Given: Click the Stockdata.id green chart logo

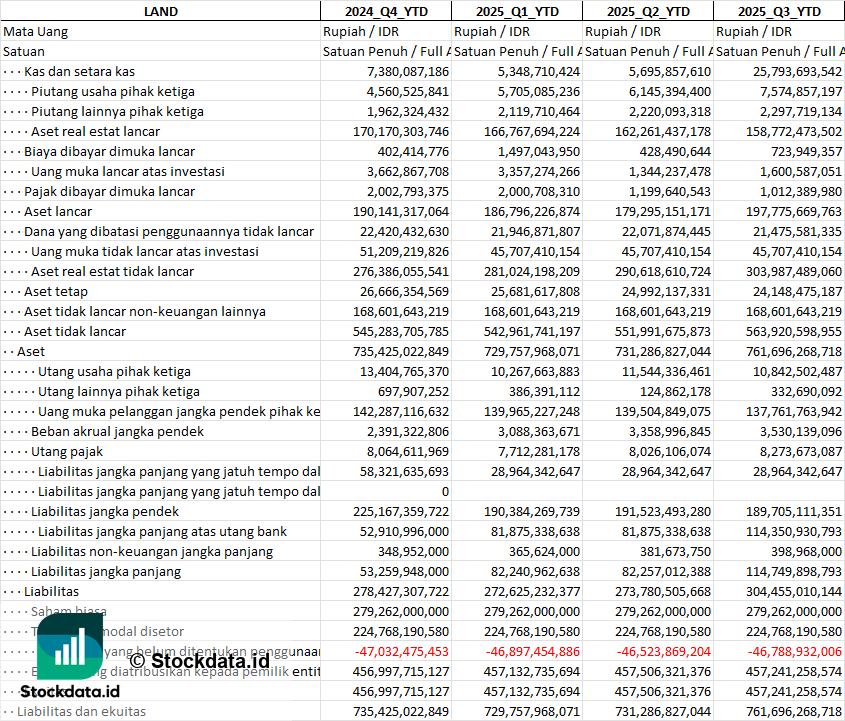Looking at the screenshot, I should (69, 642).
